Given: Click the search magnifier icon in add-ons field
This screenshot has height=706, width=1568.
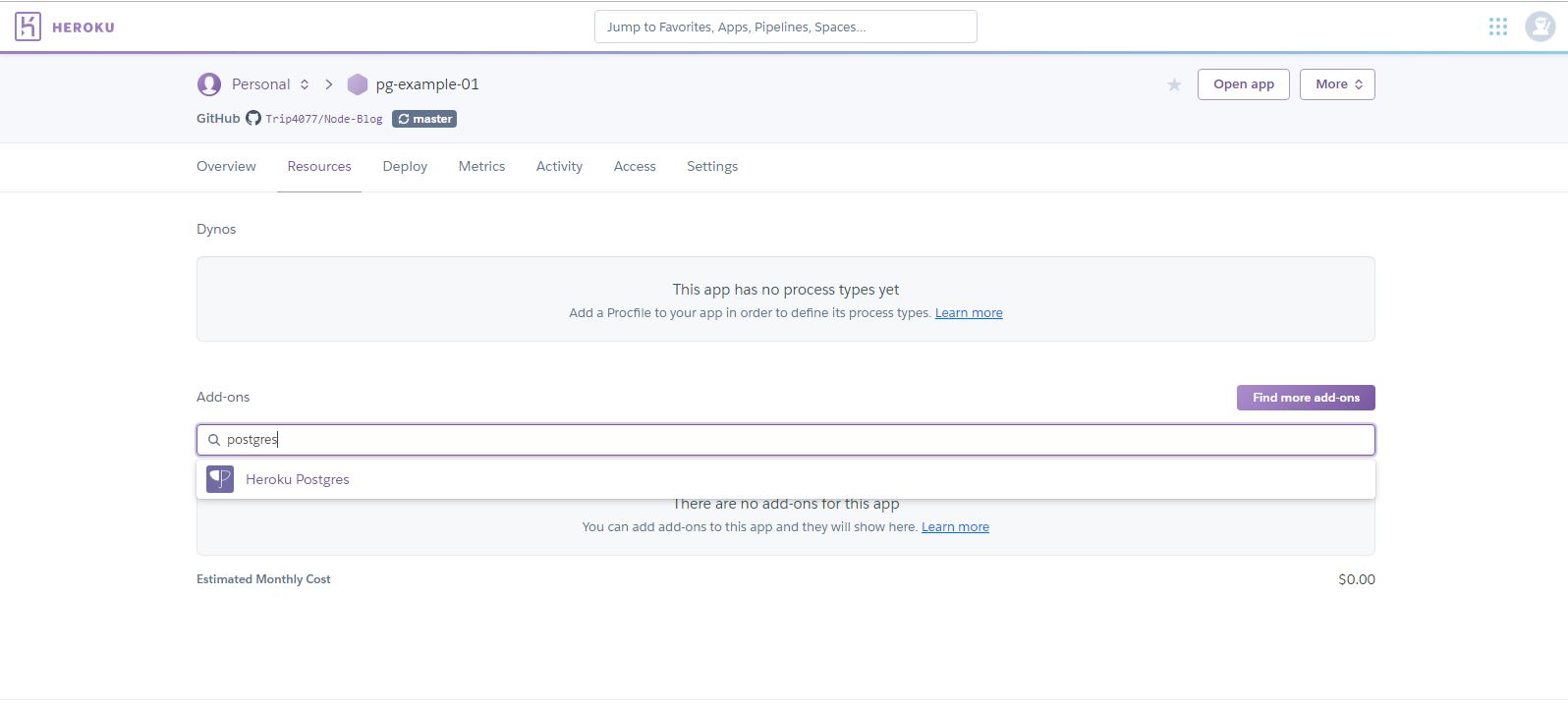Looking at the screenshot, I should (x=213, y=440).
